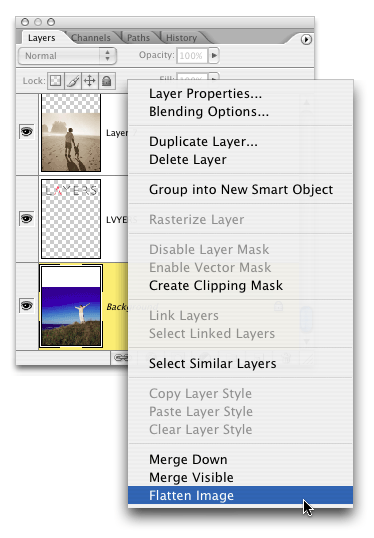The image size is (374, 538).
Task: Choose Group into New Smart Object
Action: pos(241,189)
